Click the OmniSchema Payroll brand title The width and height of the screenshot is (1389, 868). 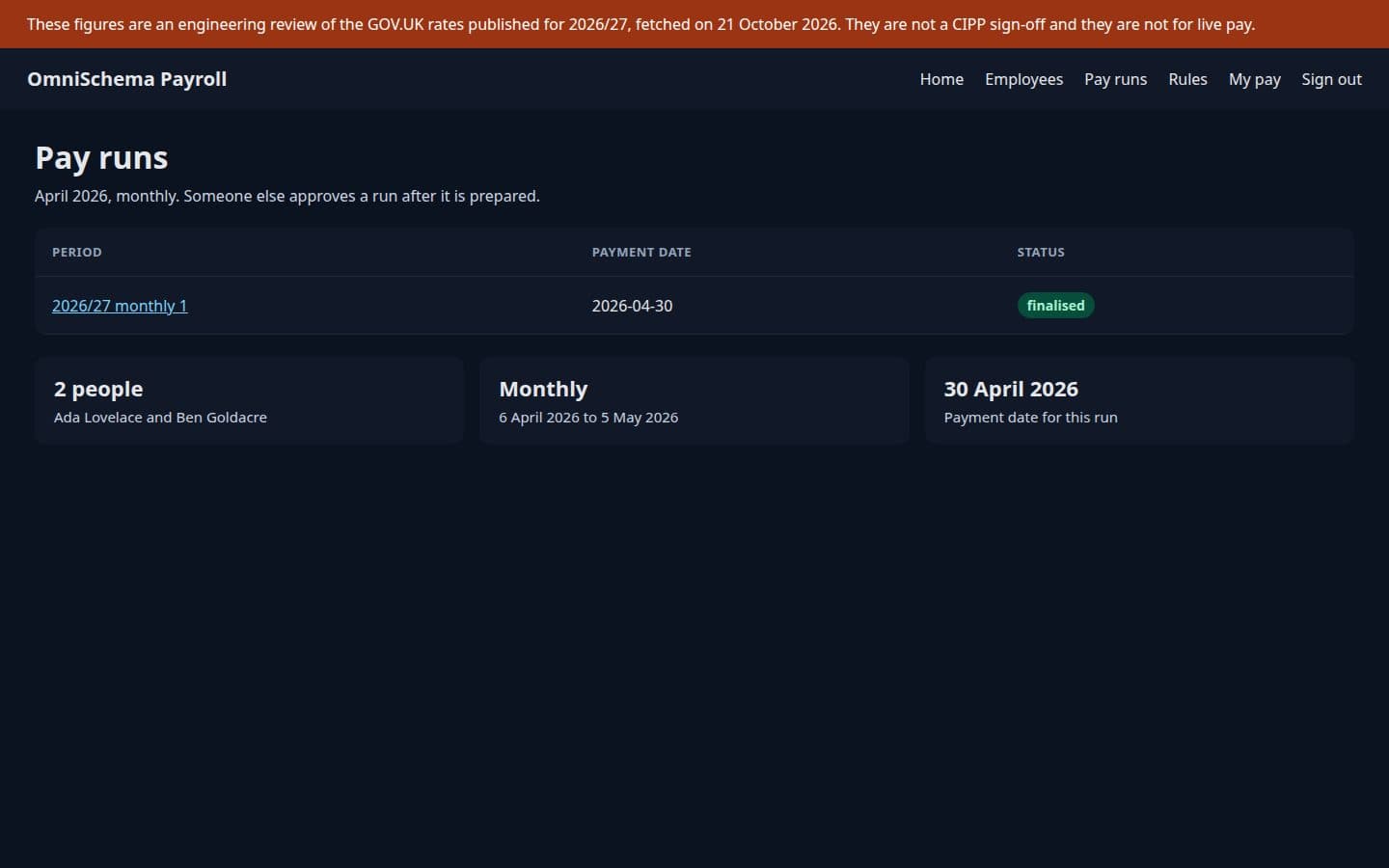tap(127, 79)
